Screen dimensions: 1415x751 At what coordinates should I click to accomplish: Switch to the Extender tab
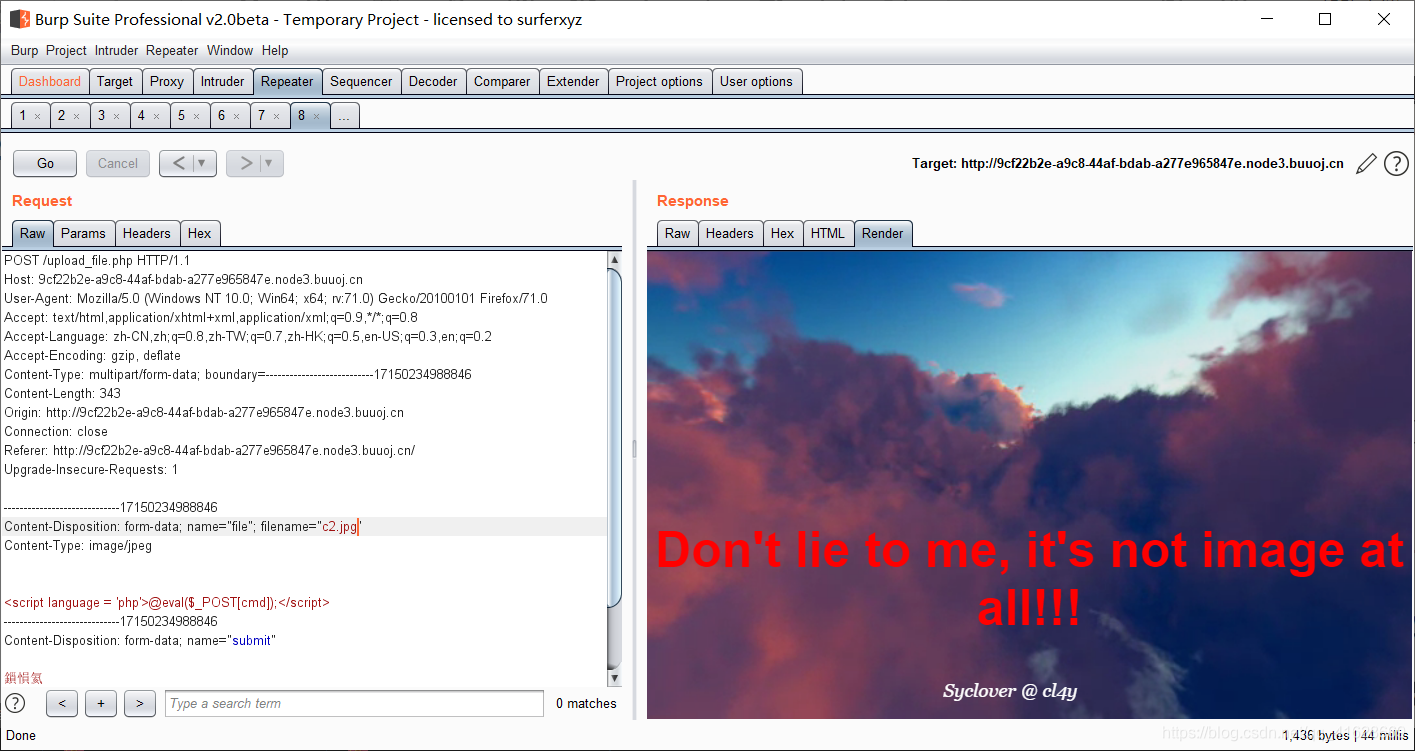573,82
